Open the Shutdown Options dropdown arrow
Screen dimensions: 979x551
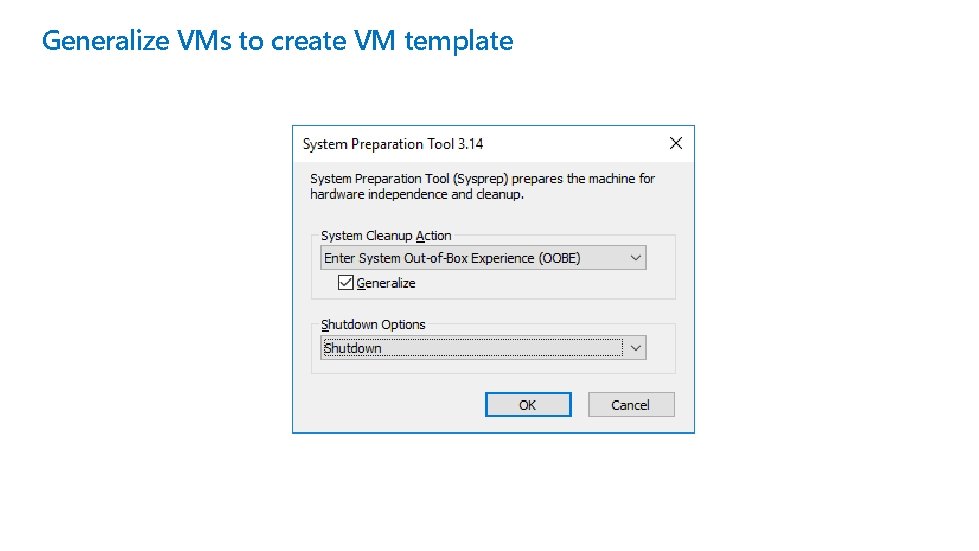pos(635,348)
